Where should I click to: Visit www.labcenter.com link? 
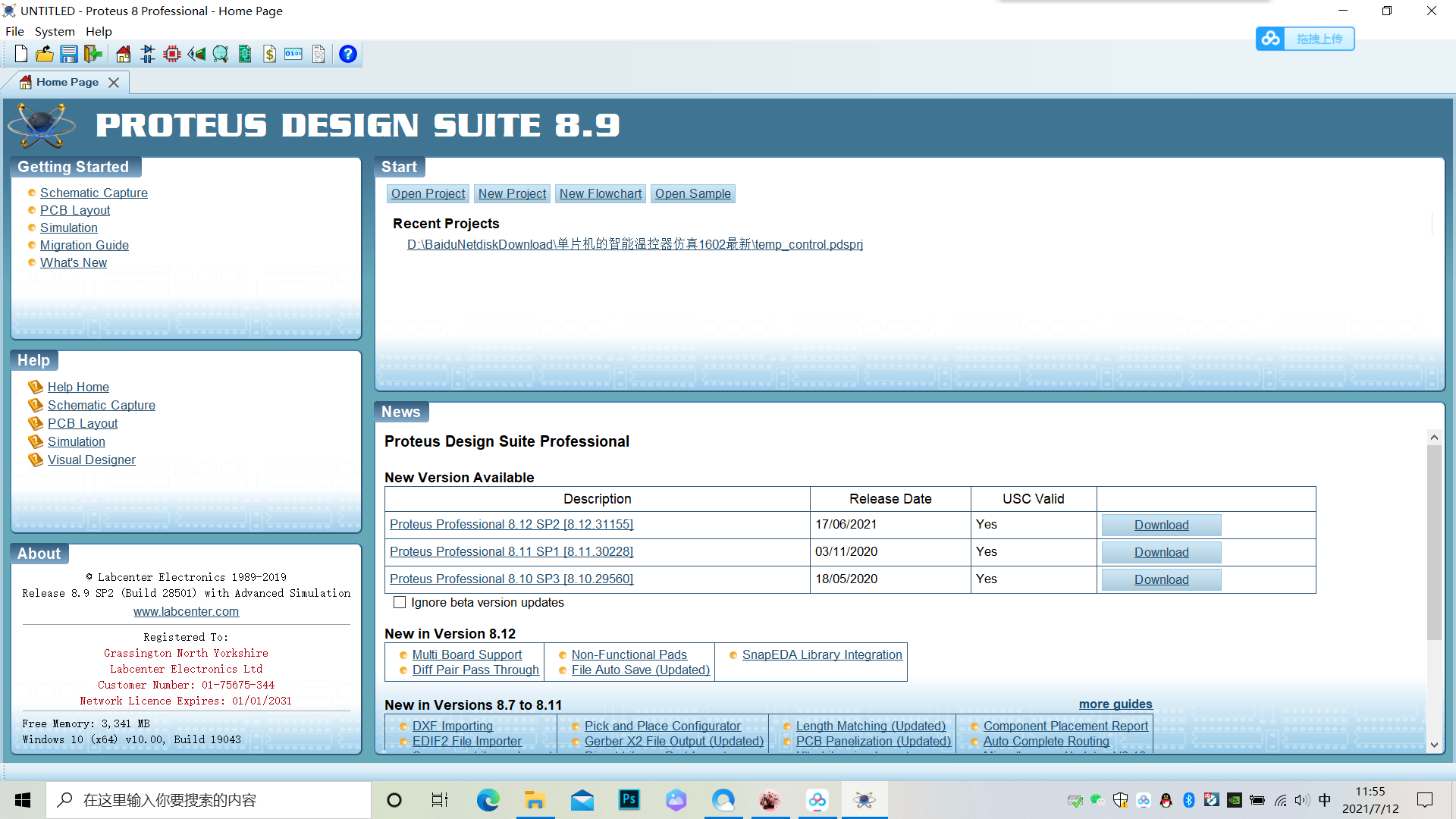coord(186,611)
